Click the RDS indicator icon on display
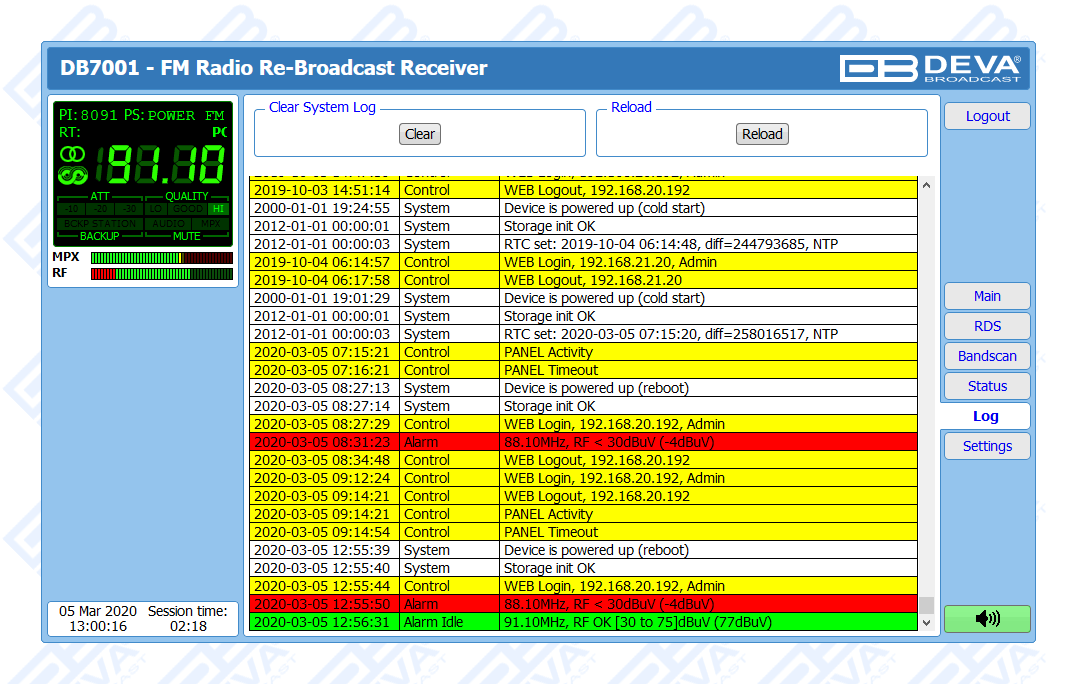The image size is (1077, 684). (x=72, y=176)
